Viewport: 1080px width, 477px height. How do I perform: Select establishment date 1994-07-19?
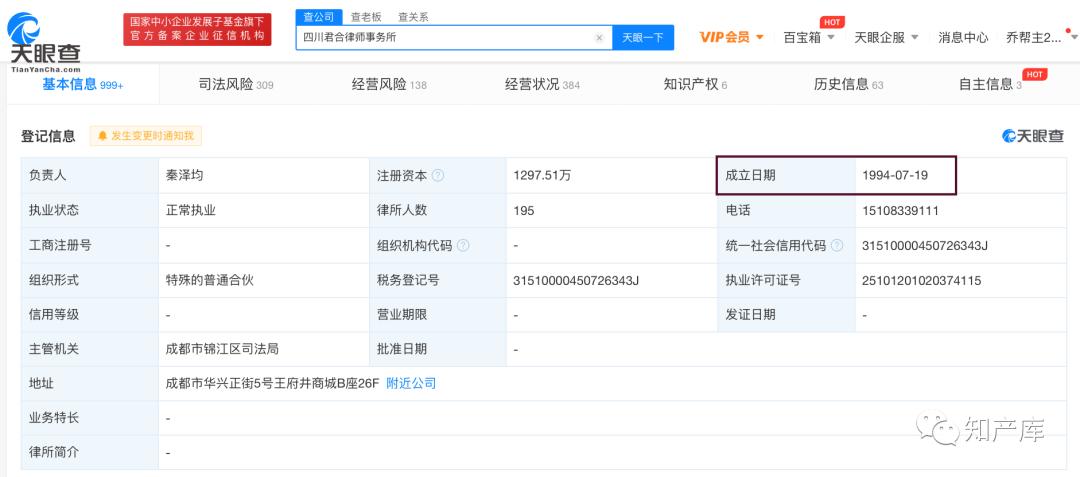(x=895, y=176)
